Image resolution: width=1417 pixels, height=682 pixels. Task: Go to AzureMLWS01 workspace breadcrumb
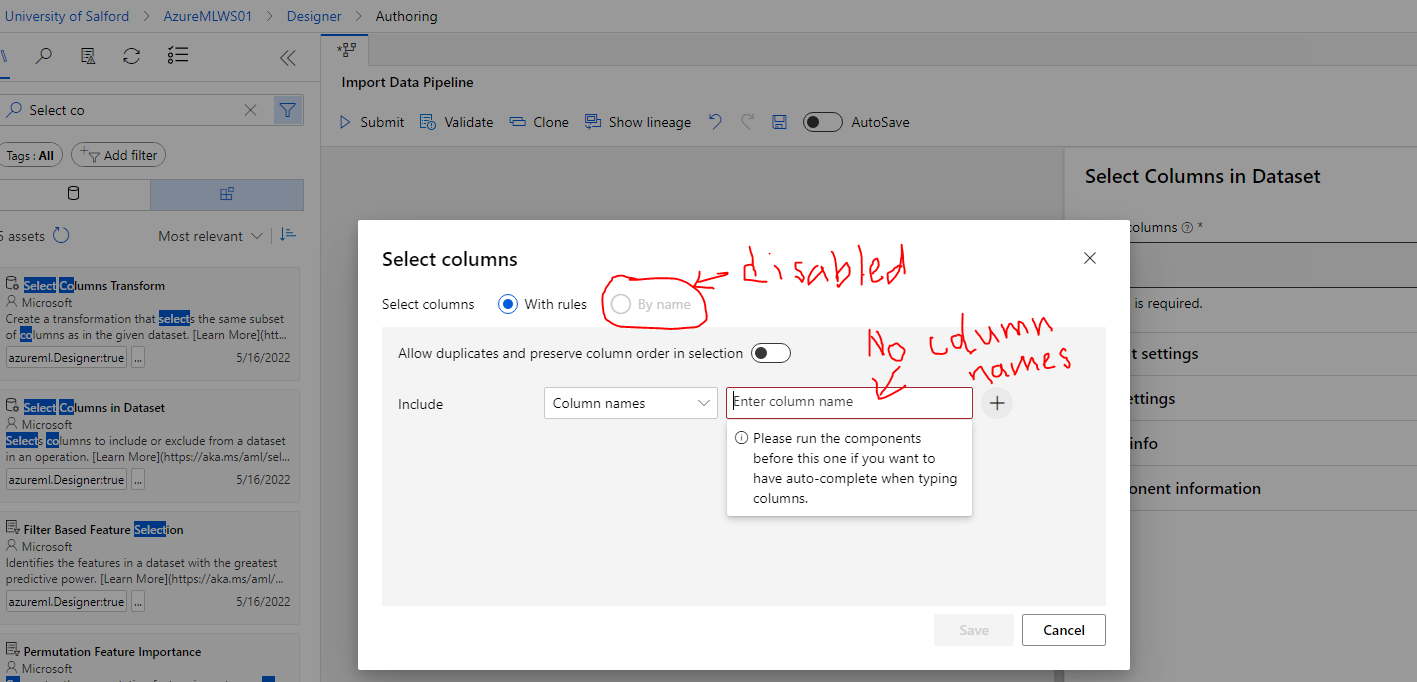(x=208, y=16)
